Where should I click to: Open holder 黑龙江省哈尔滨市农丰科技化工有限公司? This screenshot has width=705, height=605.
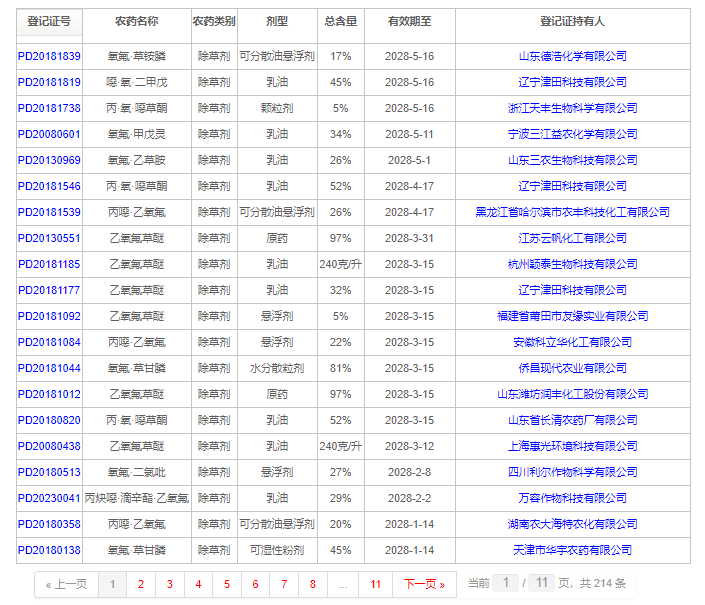point(572,212)
